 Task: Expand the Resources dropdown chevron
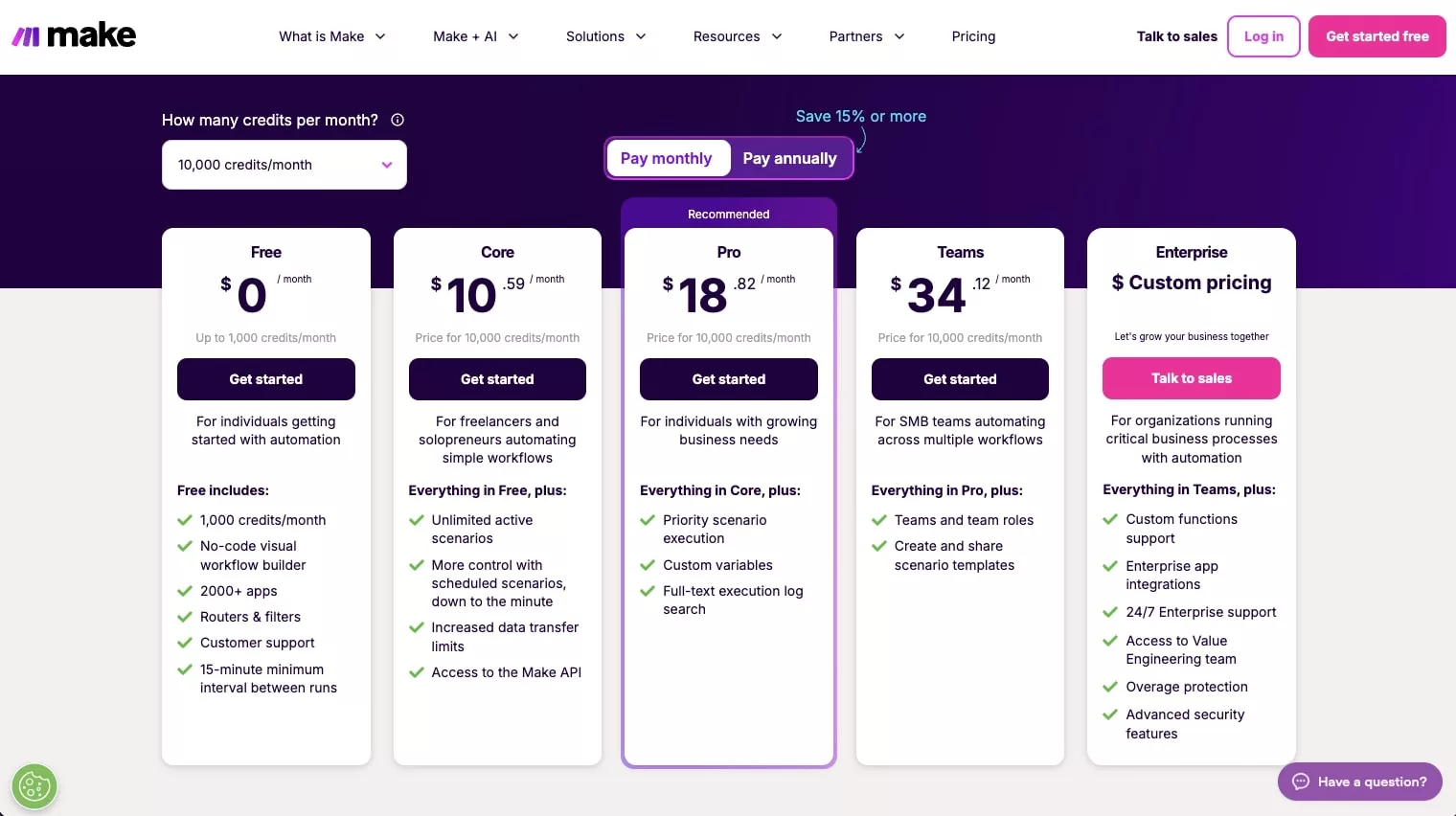pyautogui.click(x=777, y=36)
